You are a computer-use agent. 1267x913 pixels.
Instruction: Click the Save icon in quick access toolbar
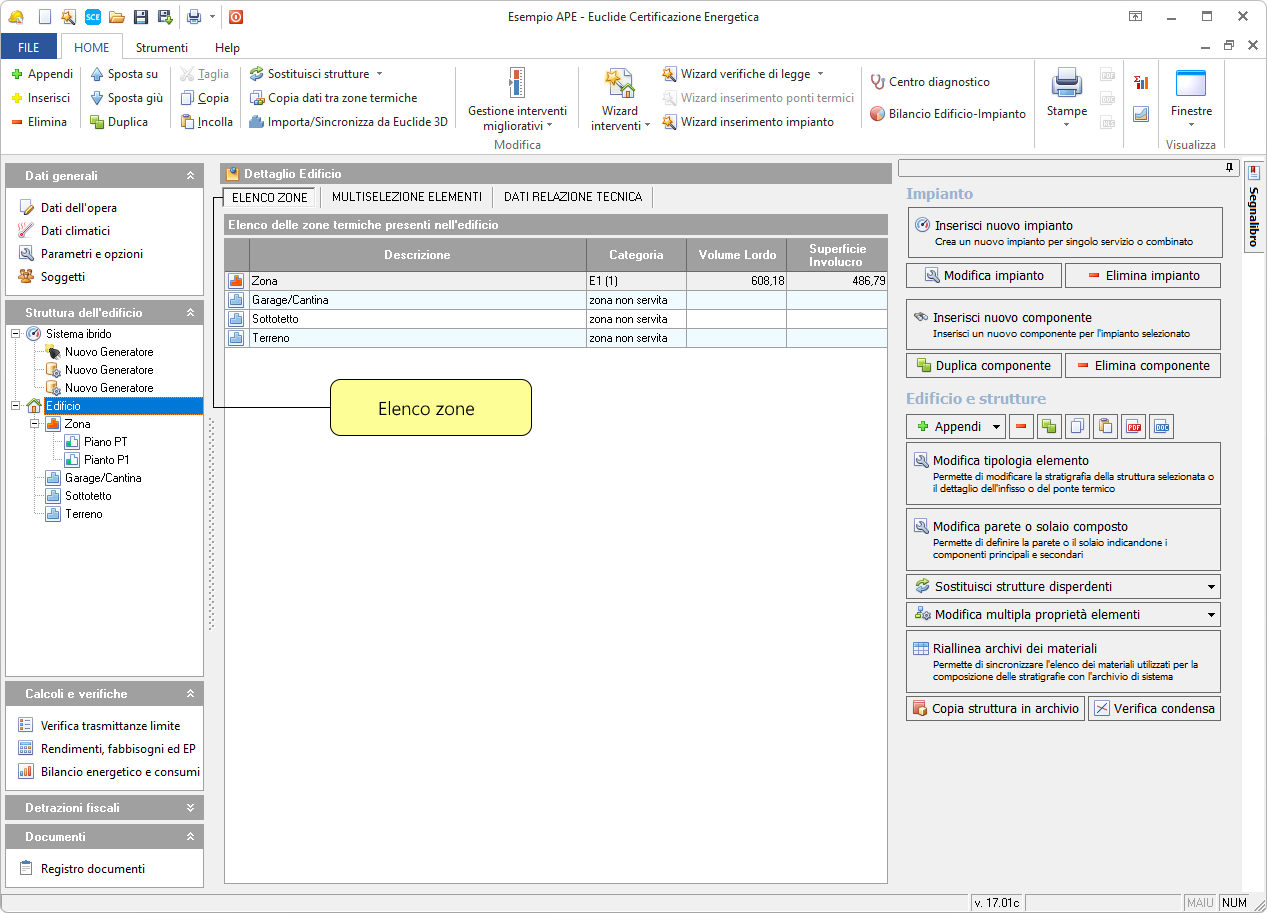click(x=140, y=17)
